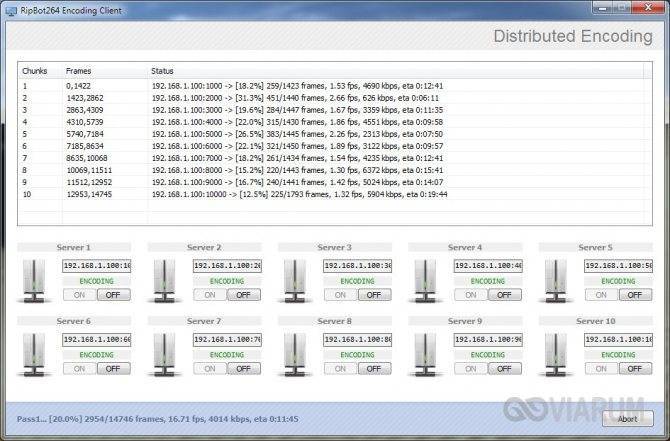Screen dimensions: 670x441
Task: Switch Server 1 ON button
Action: coord(79,295)
